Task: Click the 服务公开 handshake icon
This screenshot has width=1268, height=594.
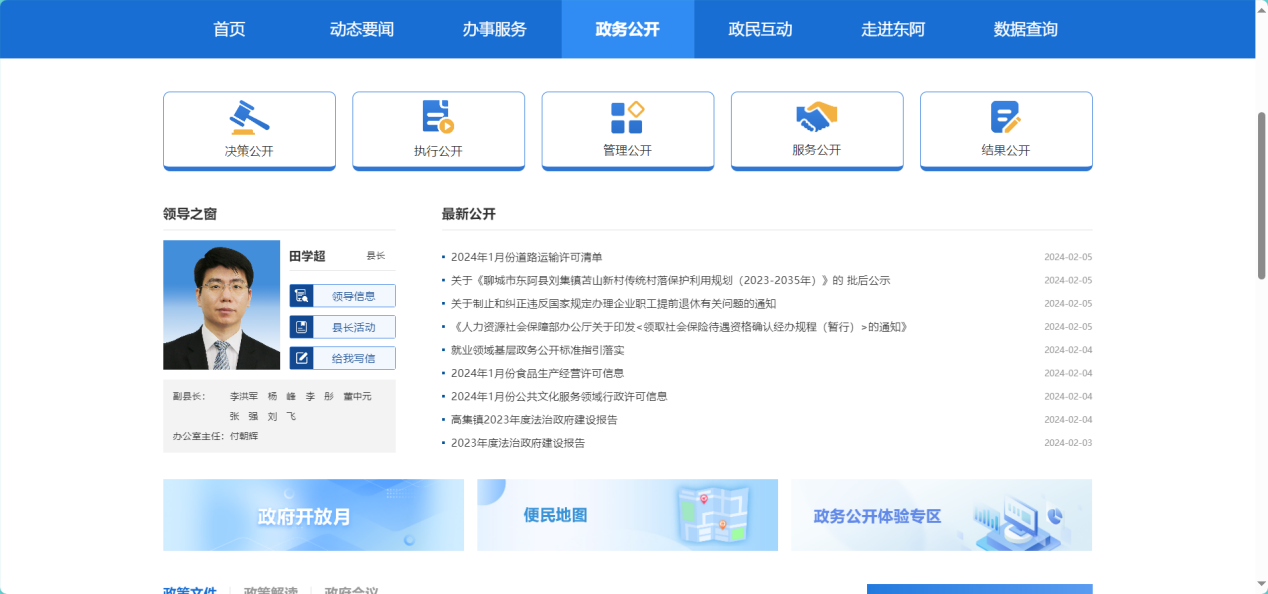Action: click(816, 117)
